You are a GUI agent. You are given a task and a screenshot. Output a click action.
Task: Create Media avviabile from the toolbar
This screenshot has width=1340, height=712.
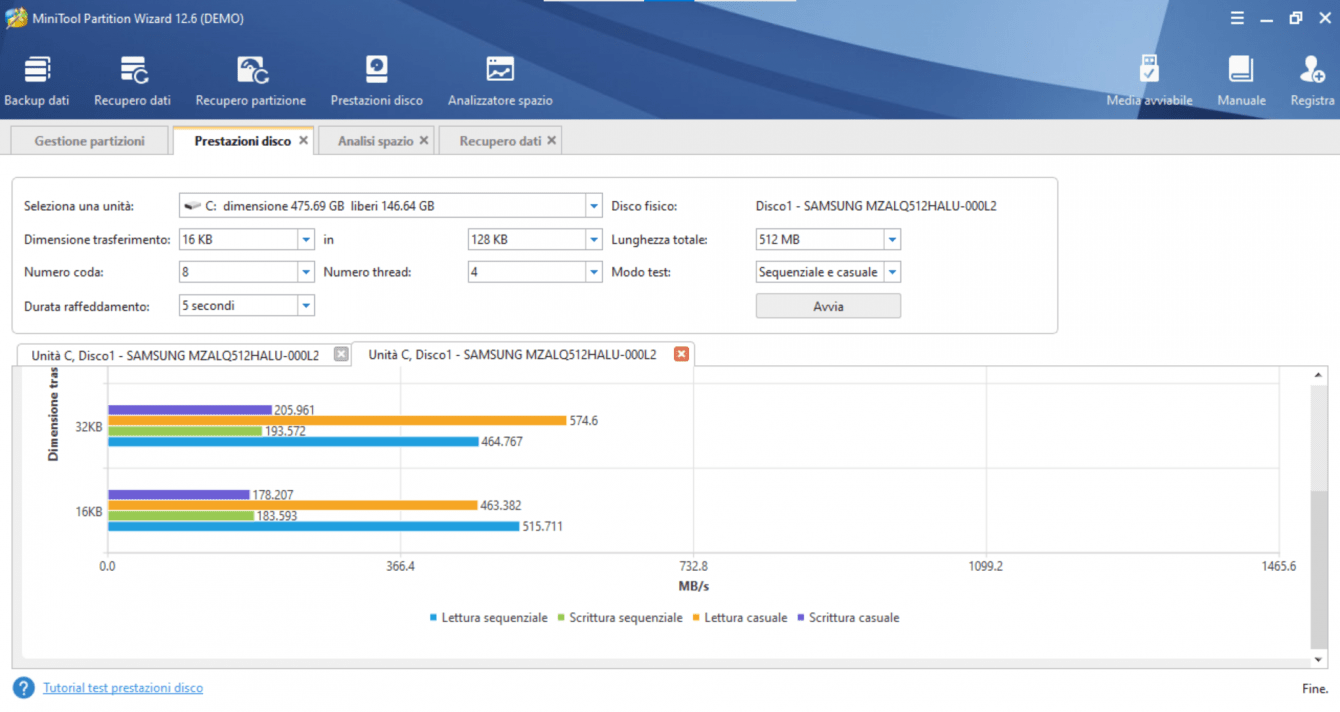(1149, 82)
